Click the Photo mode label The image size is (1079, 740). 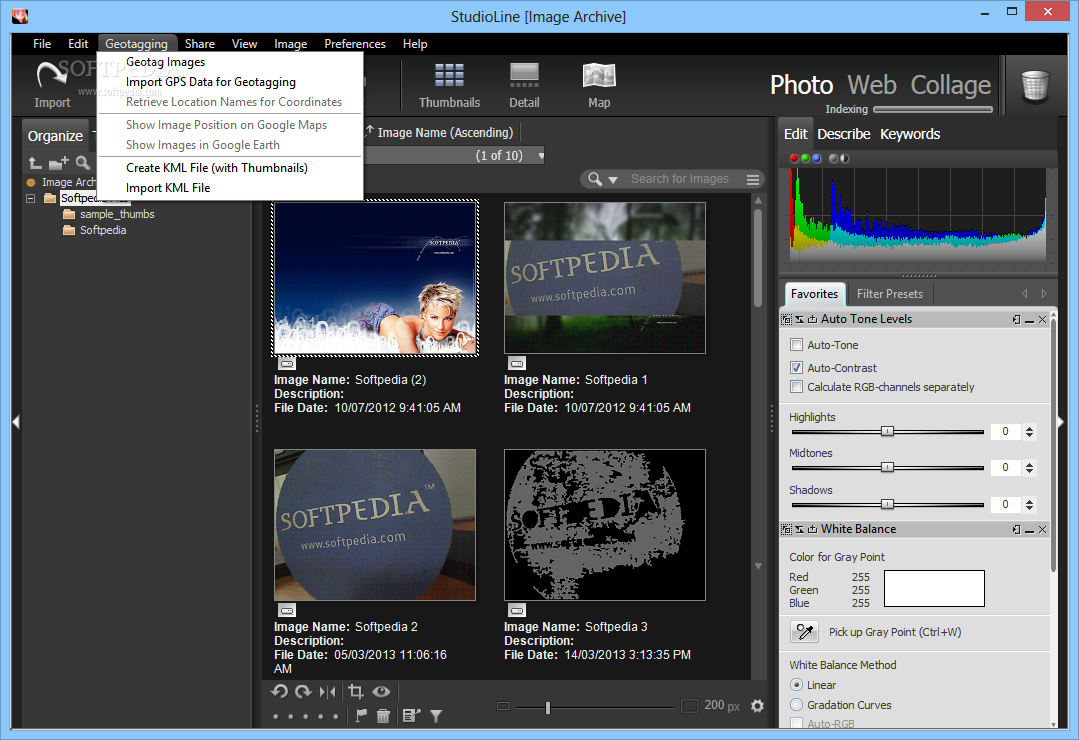coord(802,85)
